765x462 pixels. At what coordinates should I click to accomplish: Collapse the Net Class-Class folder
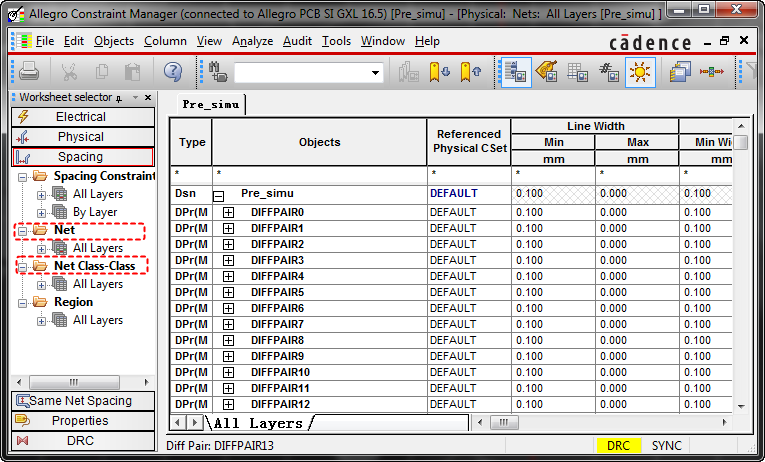(x=23, y=266)
